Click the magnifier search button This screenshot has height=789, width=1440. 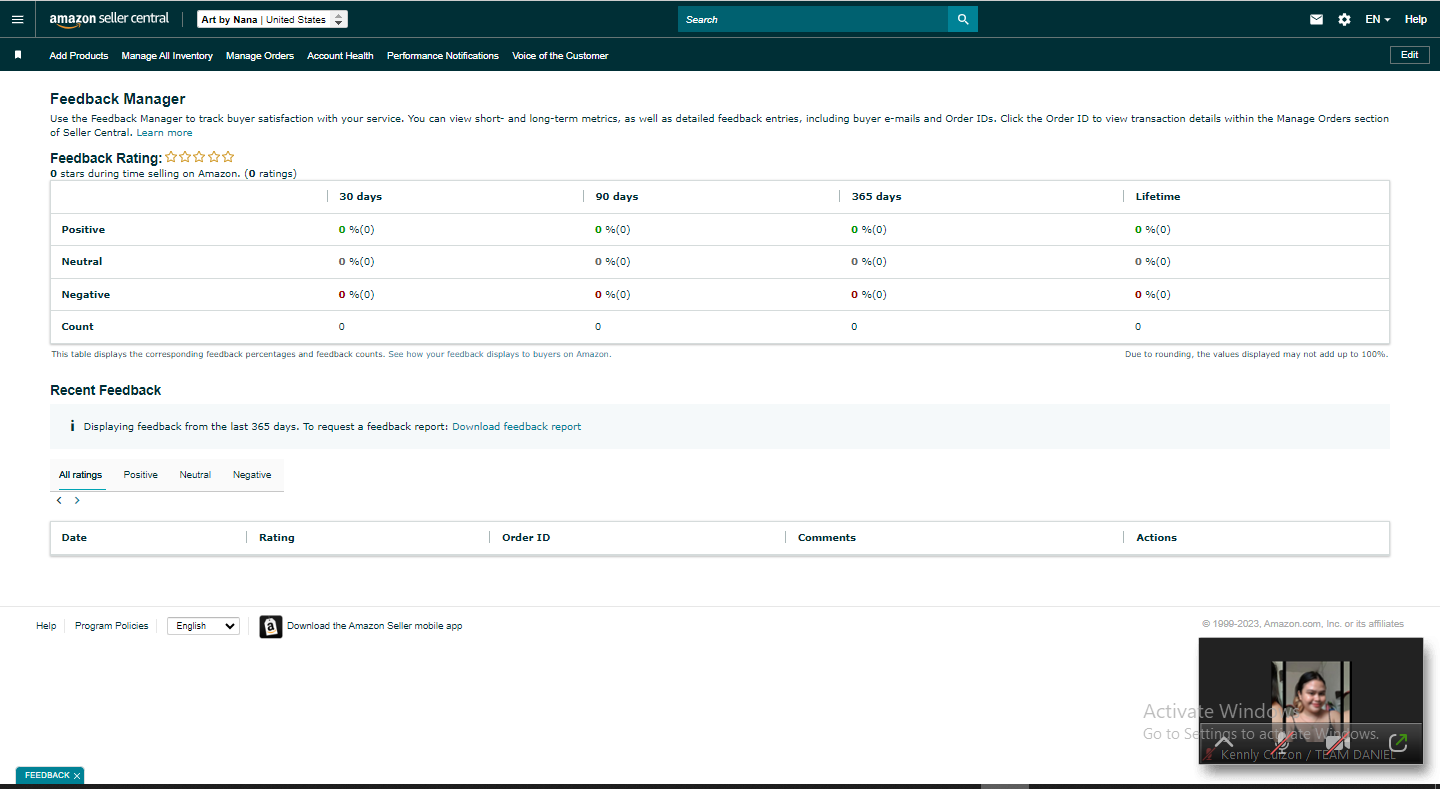pyautogui.click(x=963, y=19)
